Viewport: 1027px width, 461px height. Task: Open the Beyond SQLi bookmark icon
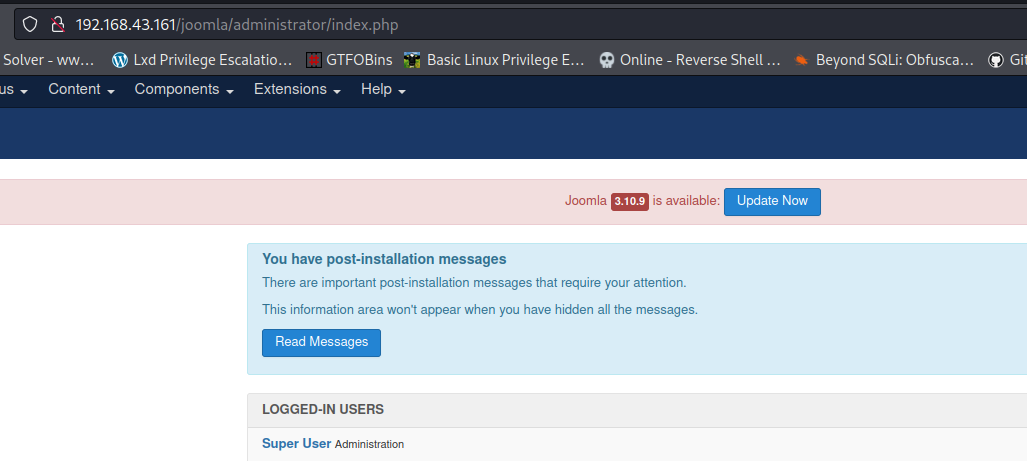click(x=801, y=60)
